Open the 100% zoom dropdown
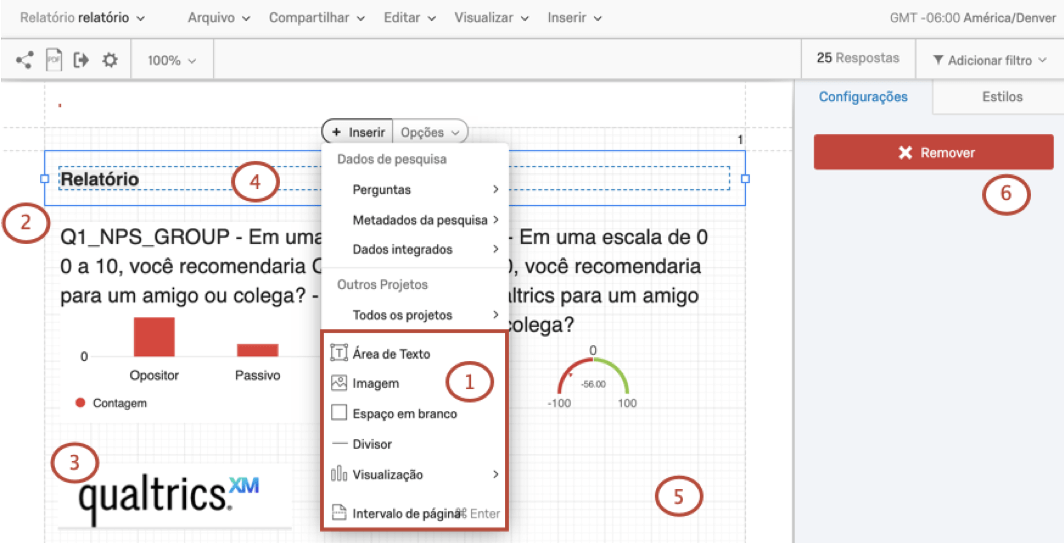Screen dimensions: 1064x543 coord(172,60)
